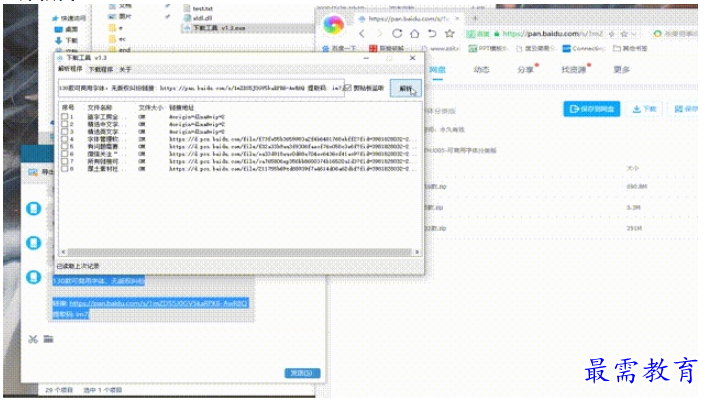Viewport: 706px width, 402px height.
Task: Close the pan.baidu.com browser tab
Action: tap(457, 19)
